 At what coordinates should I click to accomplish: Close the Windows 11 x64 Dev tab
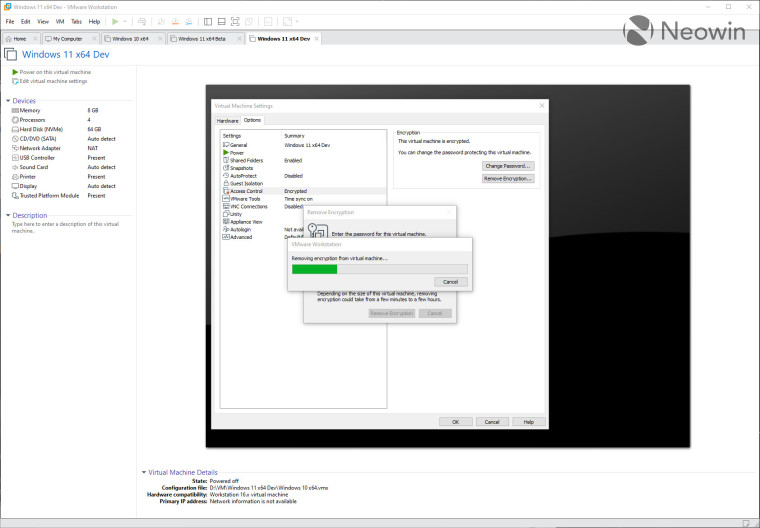point(317,39)
